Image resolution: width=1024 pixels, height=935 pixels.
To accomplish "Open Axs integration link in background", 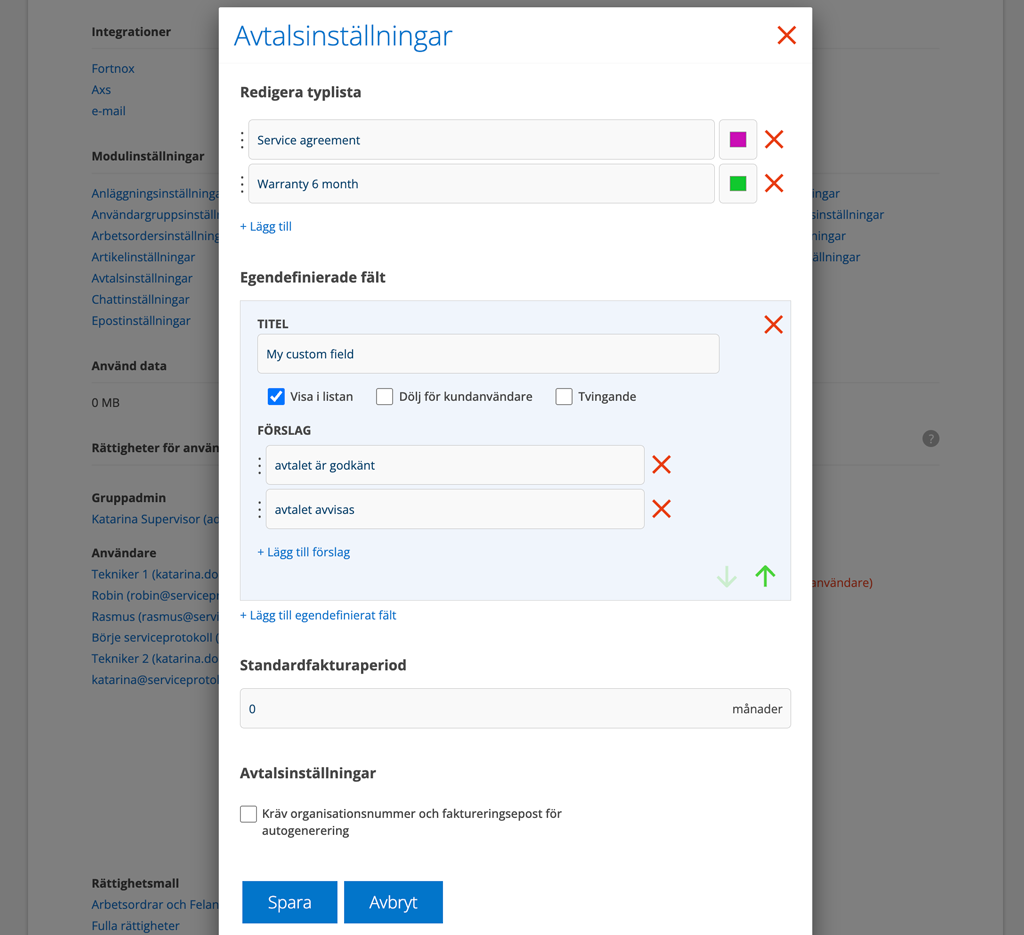I will (101, 90).
